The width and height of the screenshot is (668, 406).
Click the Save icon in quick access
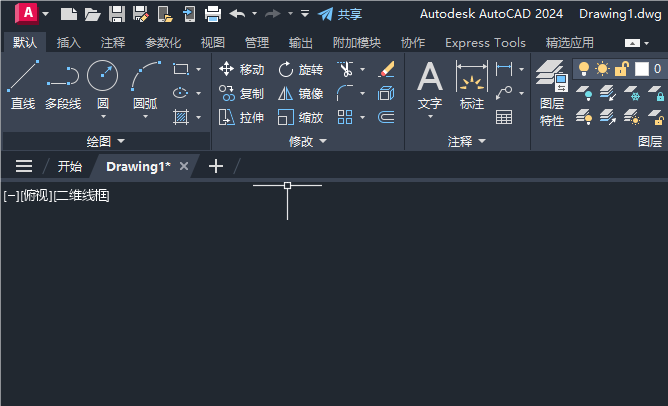pos(117,14)
